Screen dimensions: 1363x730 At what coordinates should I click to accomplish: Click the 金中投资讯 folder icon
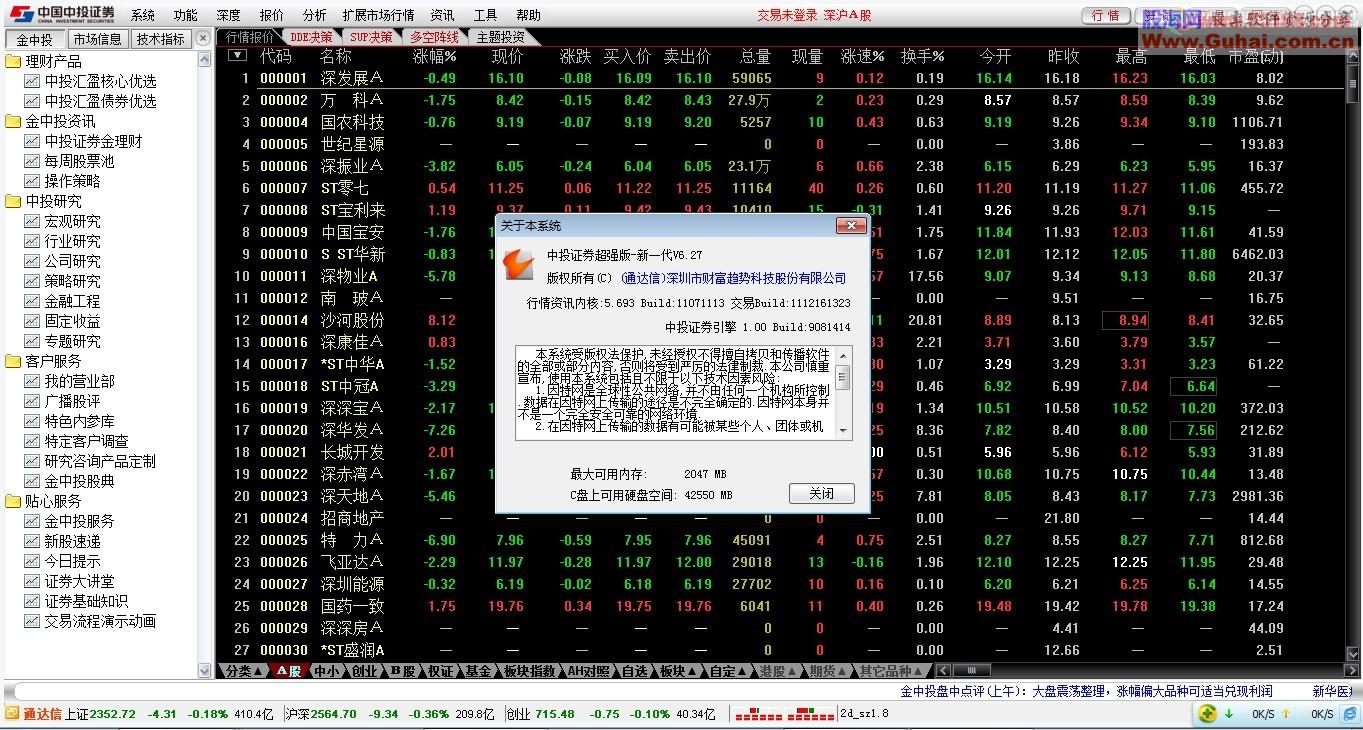(13, 122)
